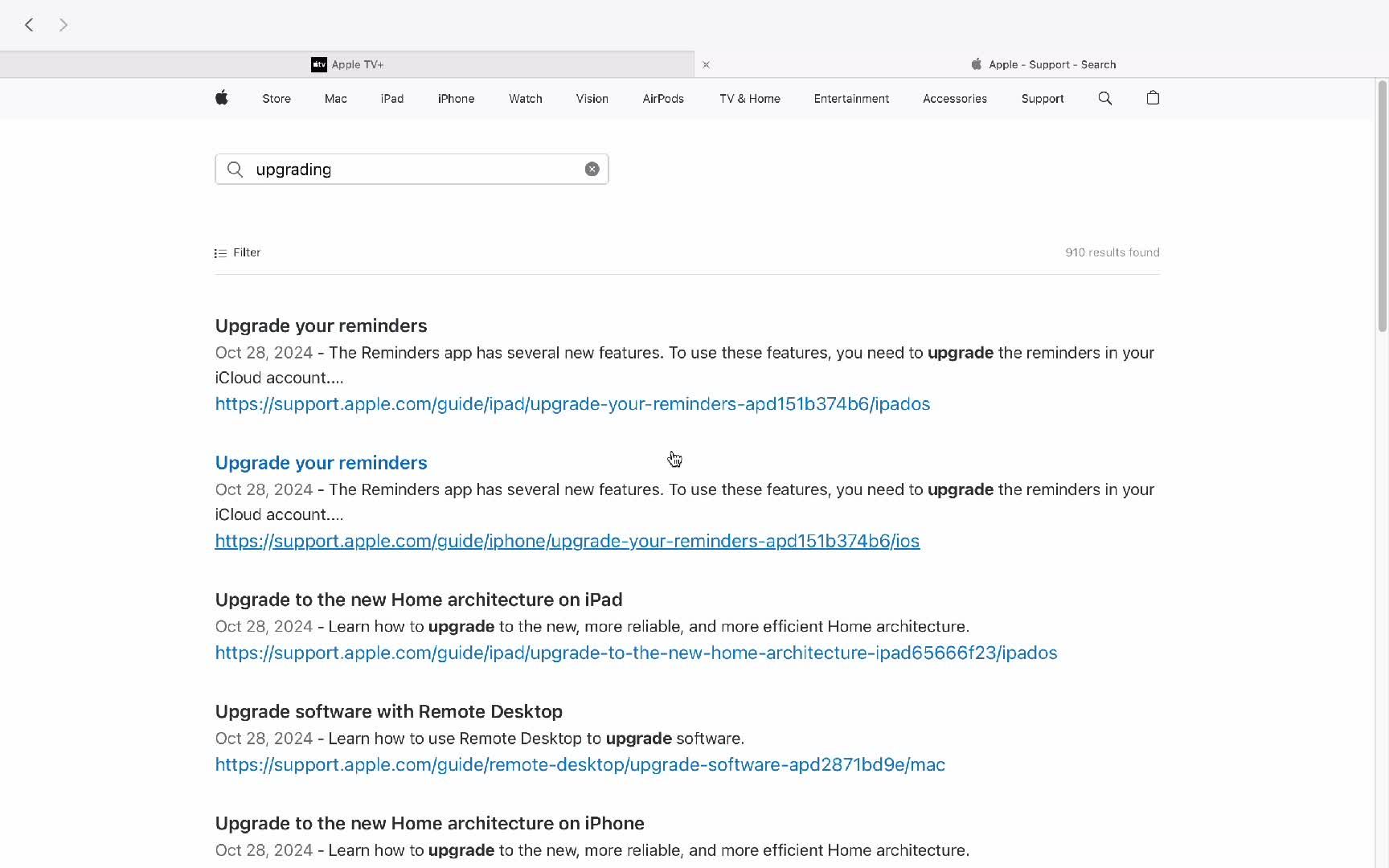1389x868 pixels.
Task: Click the Apple logo in navigation
Action: point(222,98)
